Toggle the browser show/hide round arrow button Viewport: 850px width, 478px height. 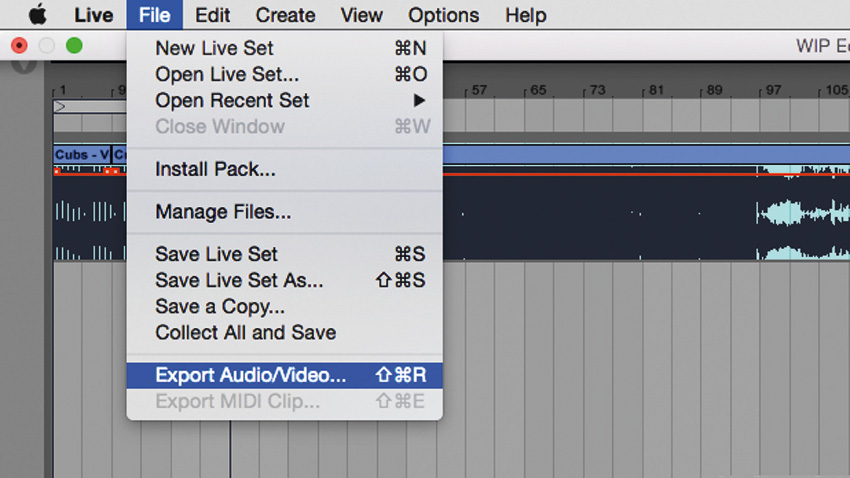click(24, 64)
